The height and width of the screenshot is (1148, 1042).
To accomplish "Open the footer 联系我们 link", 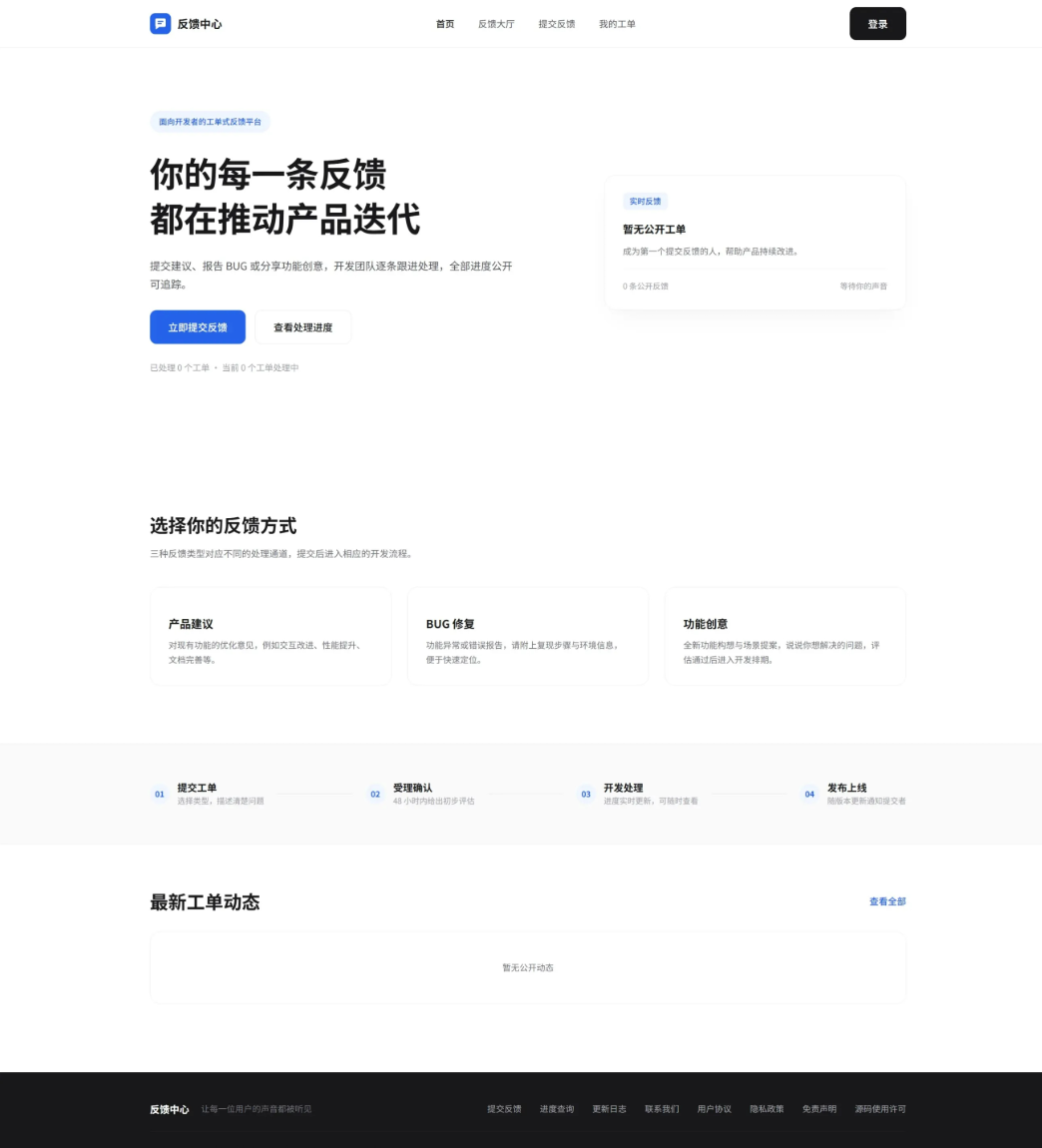I will pyautogui.click(x=662, y=1109).
